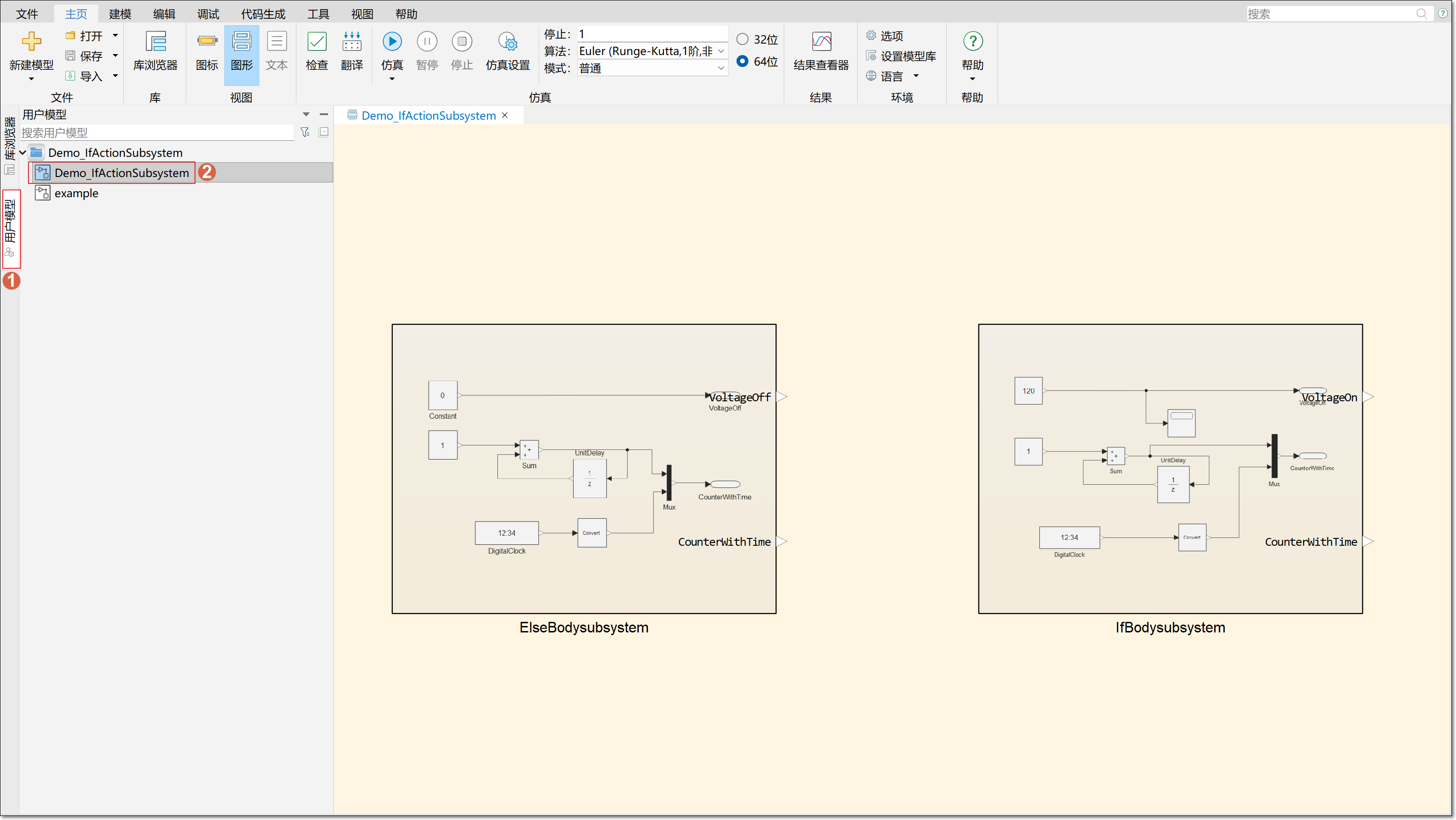Open 仿真设置 simulation settings
The width and height of the screenshot is (1456, 820).
click(x=508, y=42)
